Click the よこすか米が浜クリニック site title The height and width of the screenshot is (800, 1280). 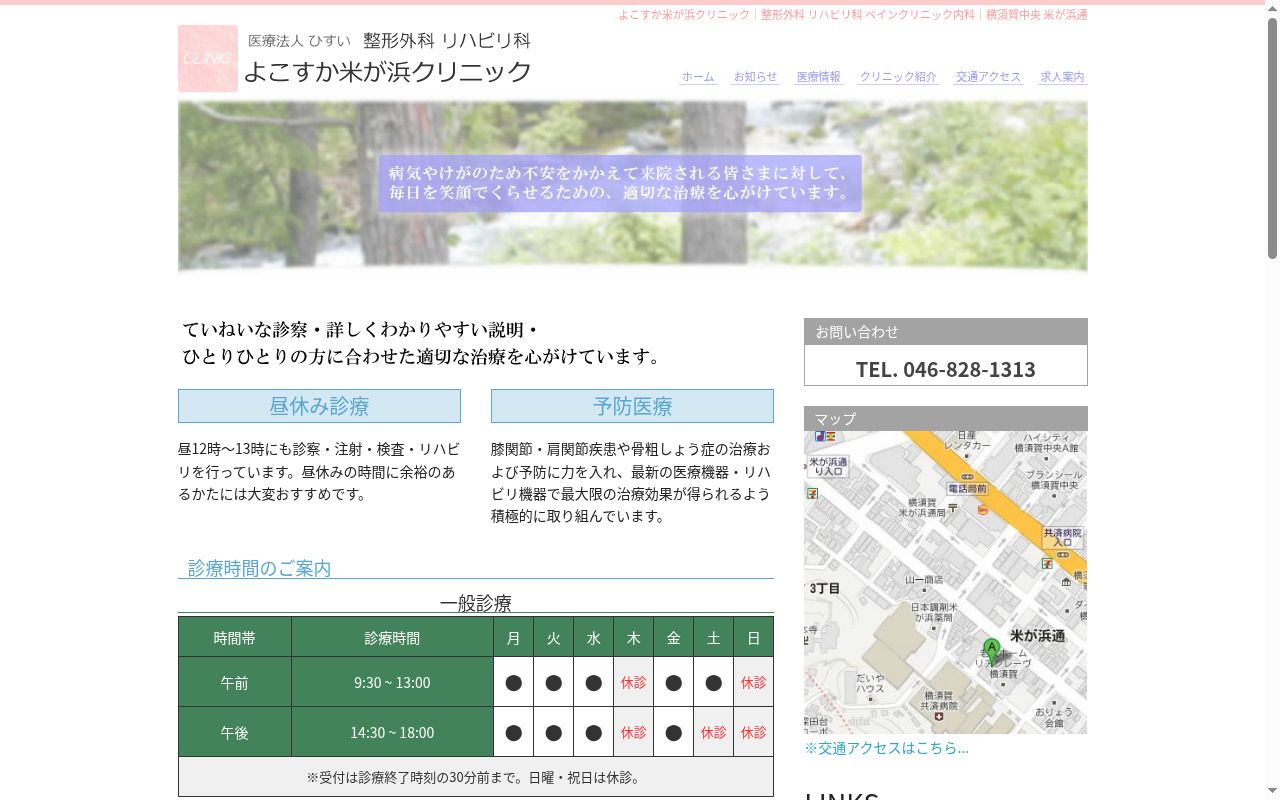[388, 72]
